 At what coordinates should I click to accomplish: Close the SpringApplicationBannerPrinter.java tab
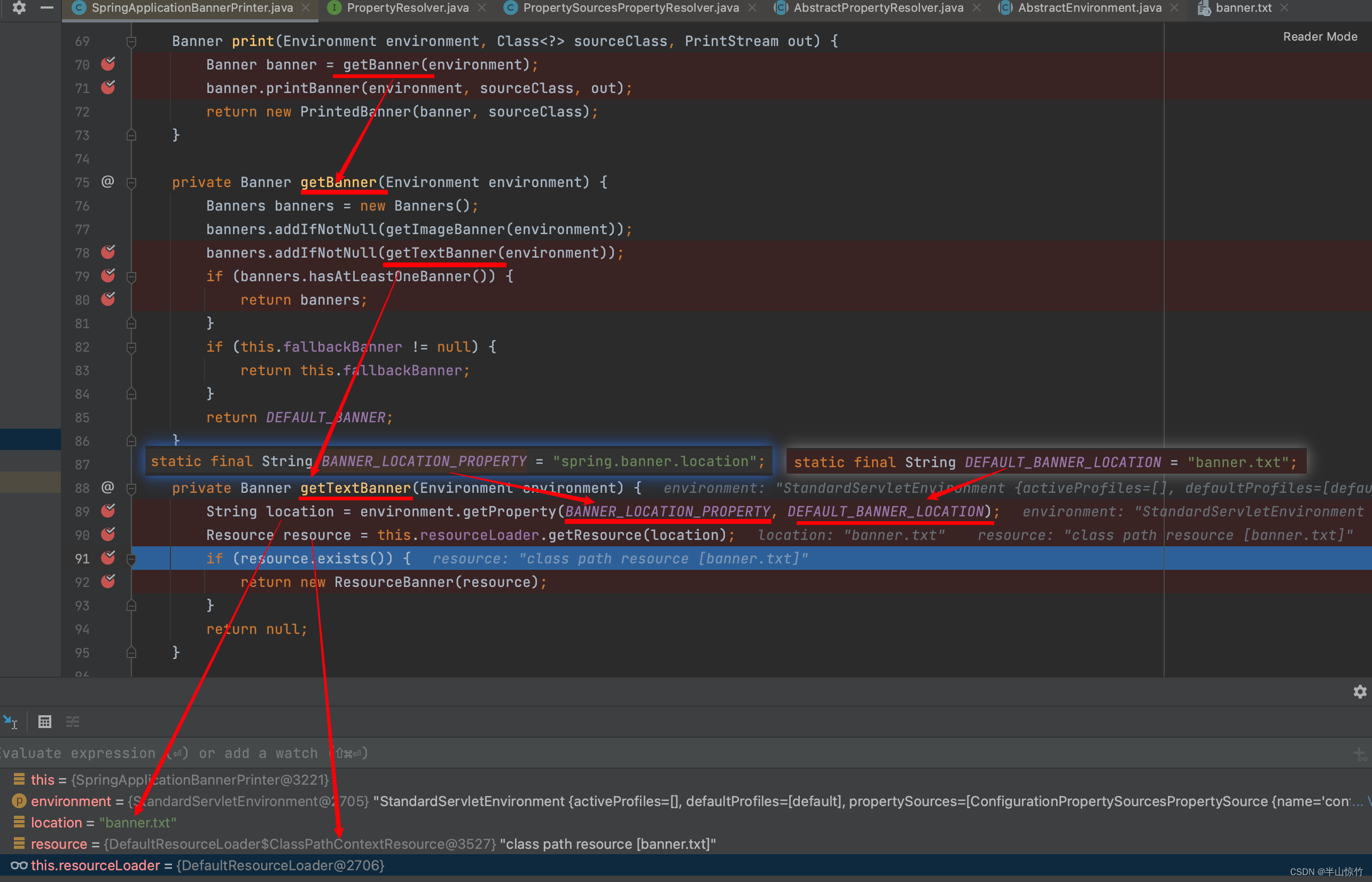[306, 8]
